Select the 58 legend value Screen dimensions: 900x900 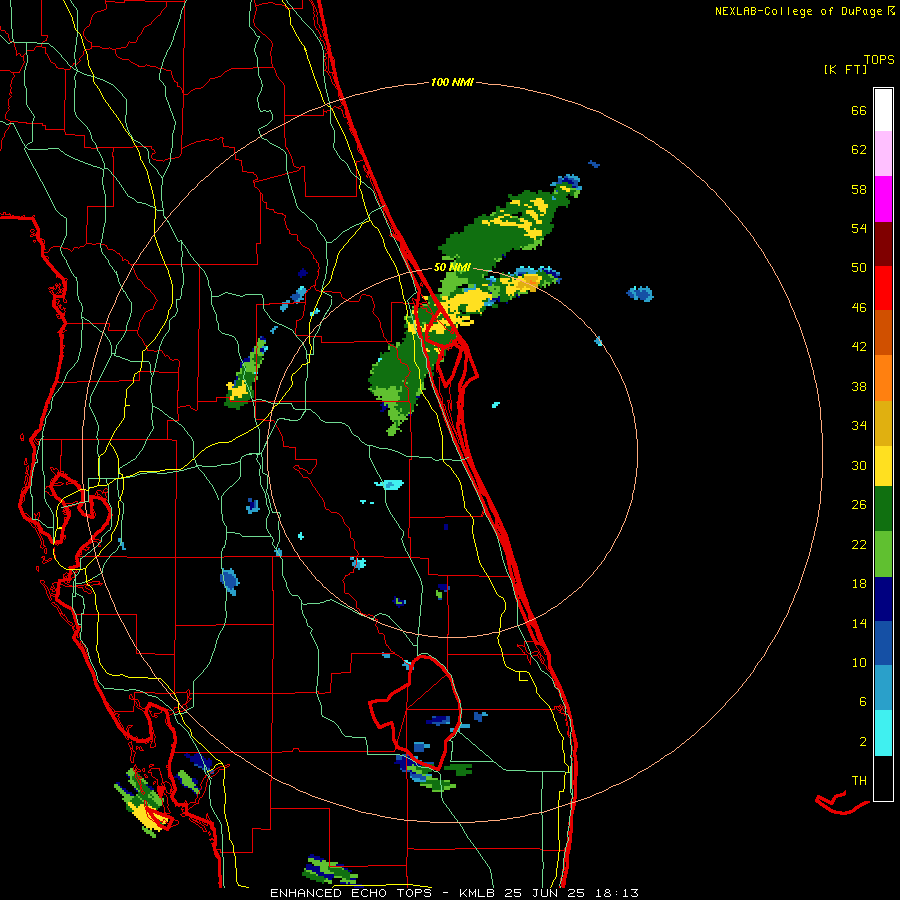click(x=859, y=189)
